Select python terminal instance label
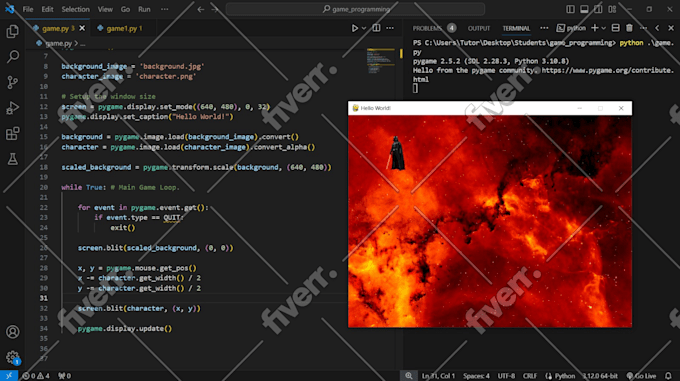The width and height of the screenshot is (680, 381). pyautogui.click(x=571, y=28)
